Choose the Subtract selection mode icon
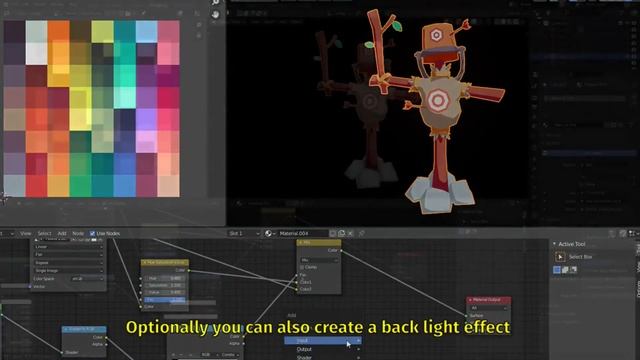 [573, 270]
